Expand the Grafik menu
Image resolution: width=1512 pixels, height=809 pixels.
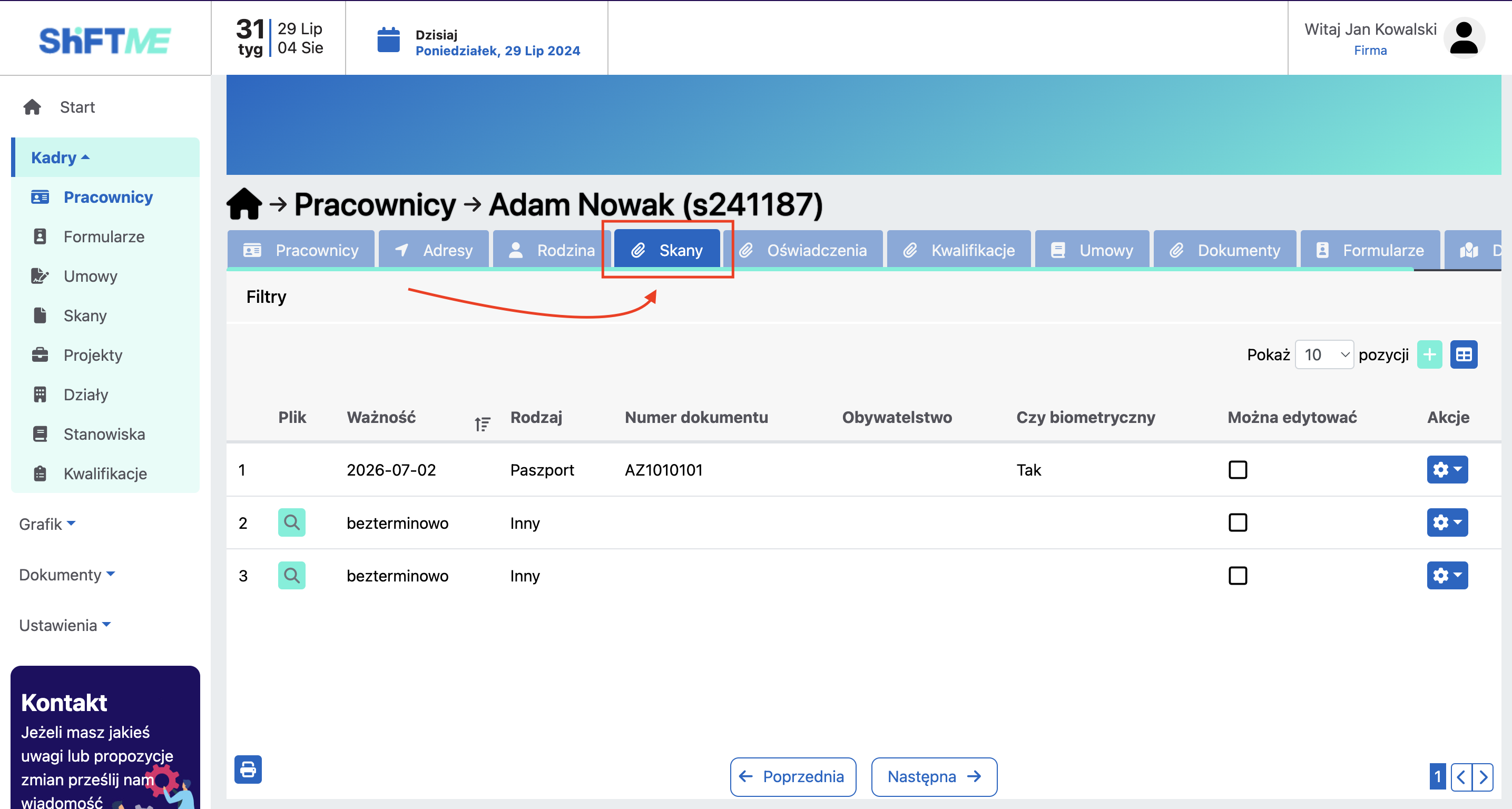point(47,524)
